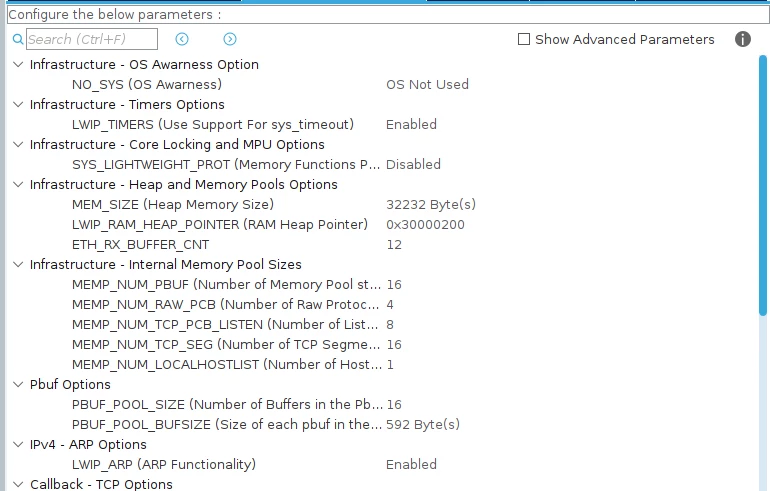The width and height of the screenshot is (770, 491).
Task: Edit MEMP_NUM_TCP_PCB_LISTEN value 8
Action: pos(390,325)
